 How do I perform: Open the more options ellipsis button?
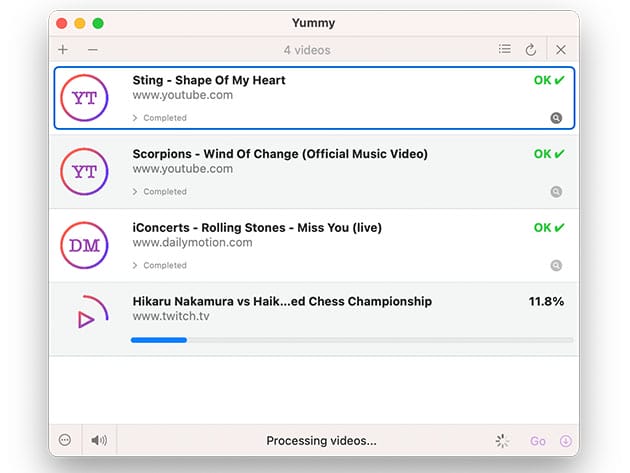(x=65, y=440)
